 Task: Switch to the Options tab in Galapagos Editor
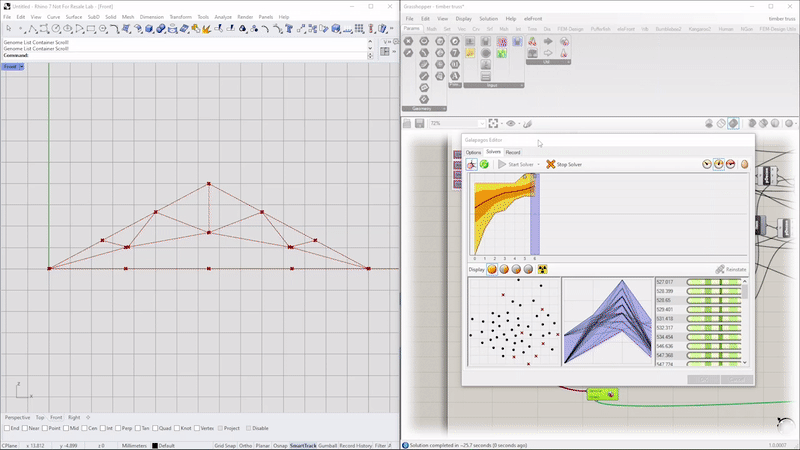coord(473,152)
